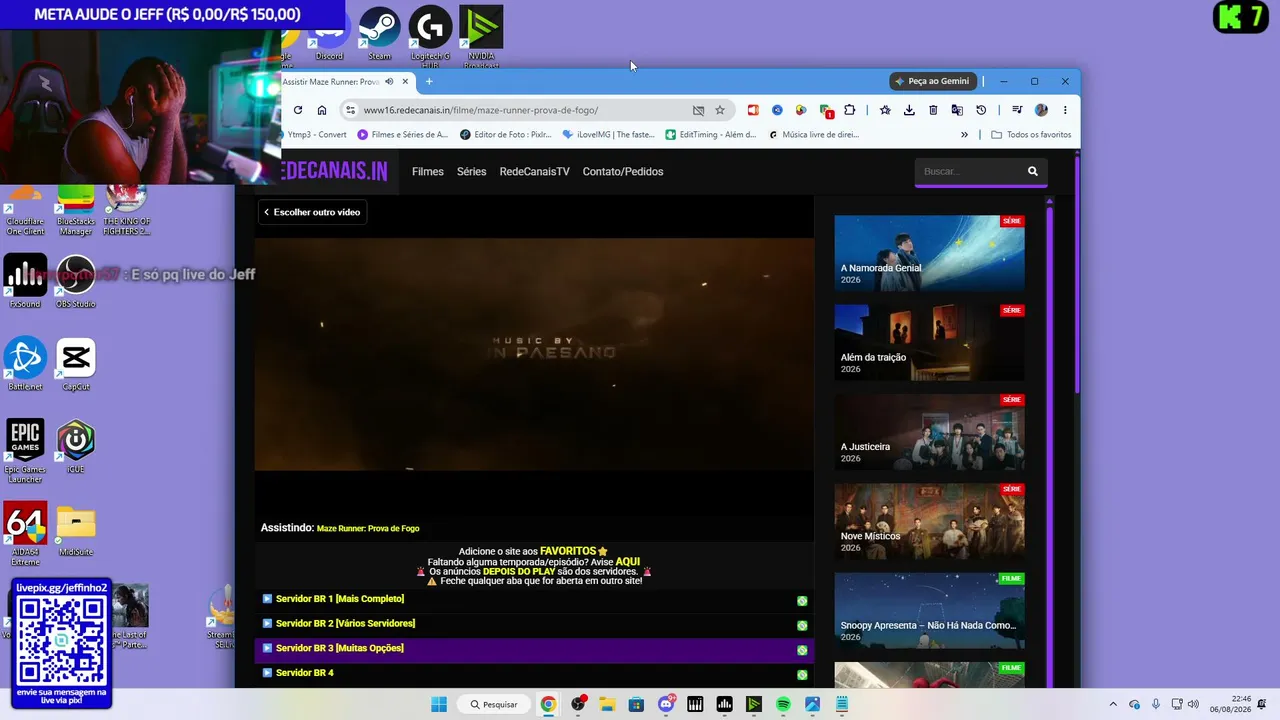Viewport: 1280px width, 720px height.
Task: Open the Nove Místicos thumbnail
Action: click(x=929, y=521)
